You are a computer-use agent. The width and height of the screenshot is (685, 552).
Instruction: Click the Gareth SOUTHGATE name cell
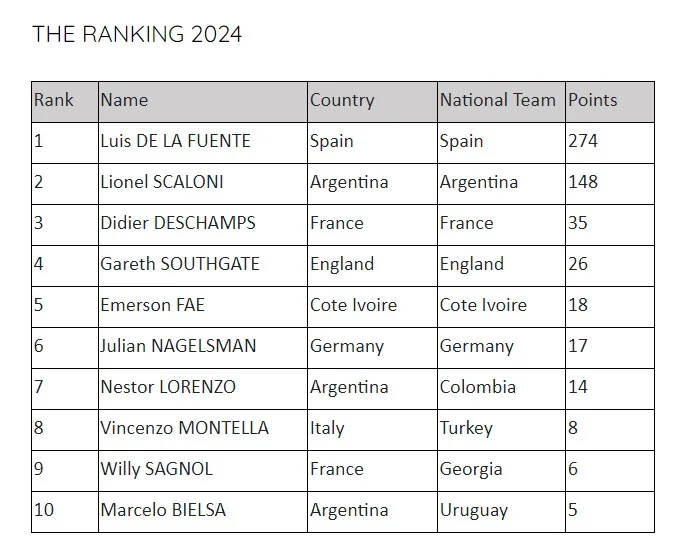(180, 264)
